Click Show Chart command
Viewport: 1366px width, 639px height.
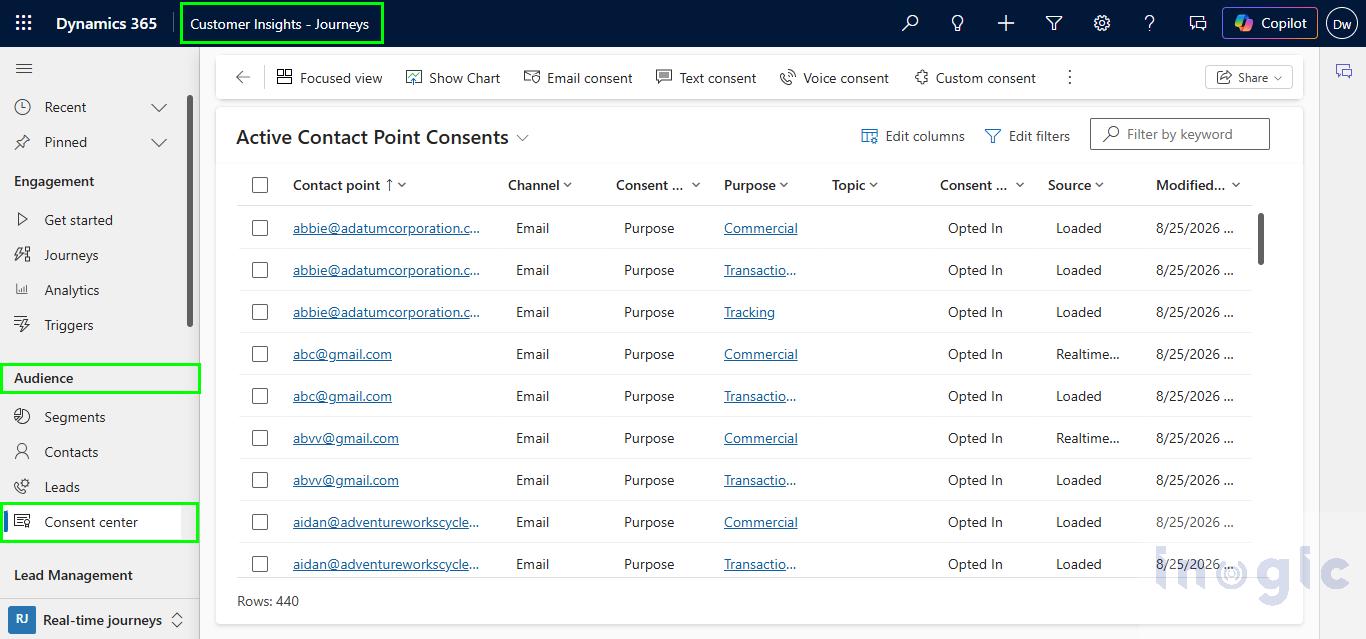click(453, 77)
